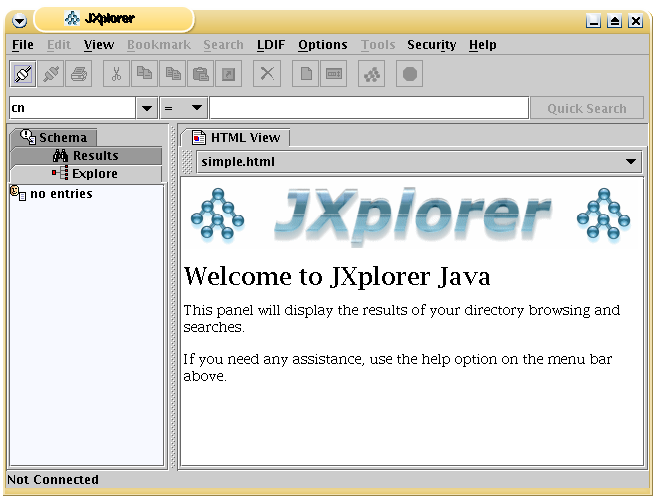
Task: Click the Refresh tree nodes icon
Action: point(371,74)
